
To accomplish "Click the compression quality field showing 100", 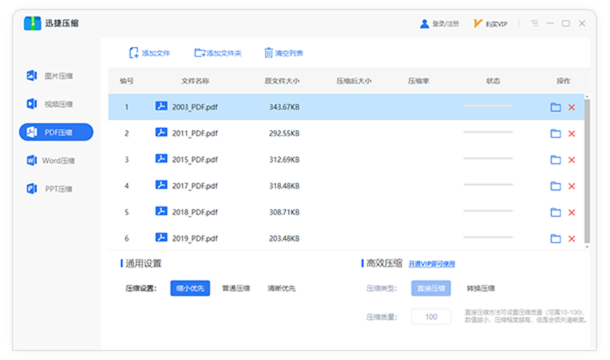I will click(x=431, y=317).
